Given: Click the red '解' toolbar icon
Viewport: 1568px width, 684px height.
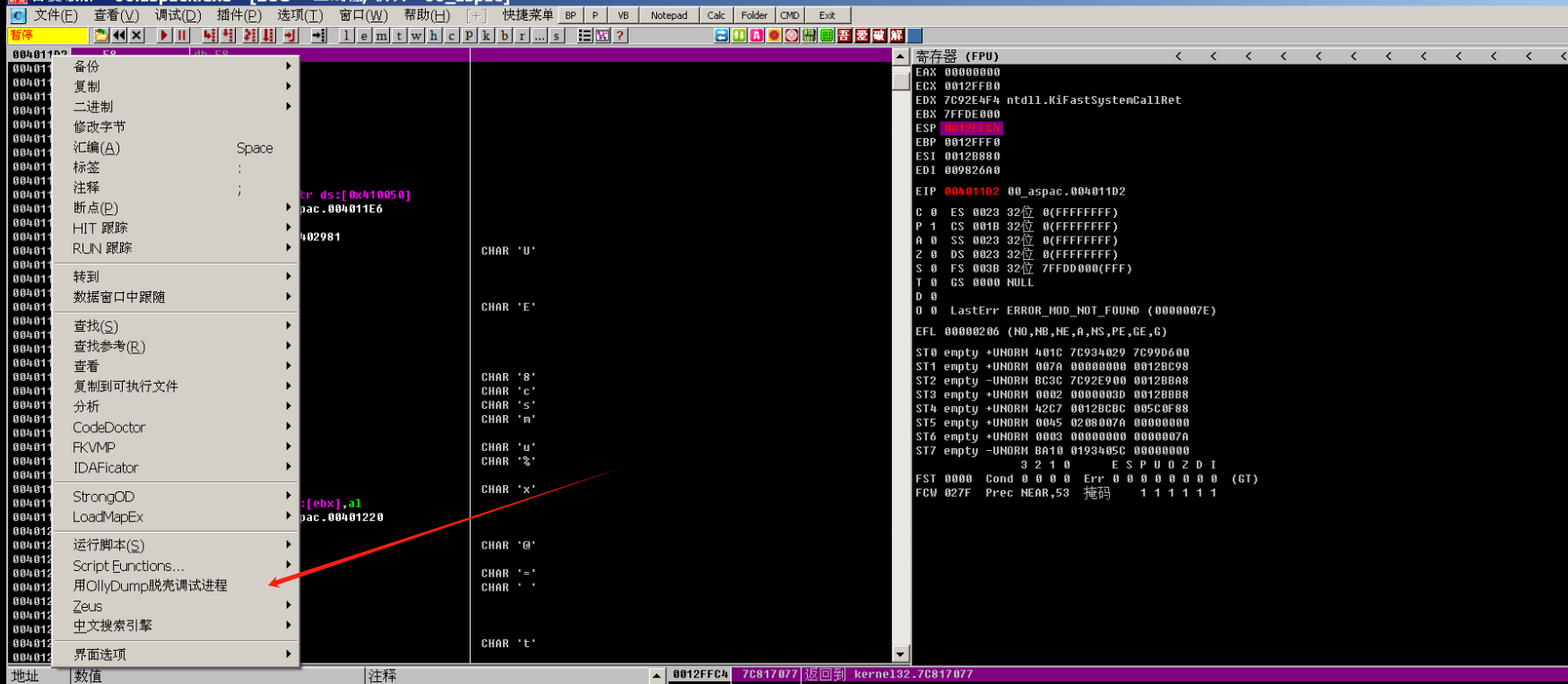Looking at the screenshot, I should coord(897,35).
